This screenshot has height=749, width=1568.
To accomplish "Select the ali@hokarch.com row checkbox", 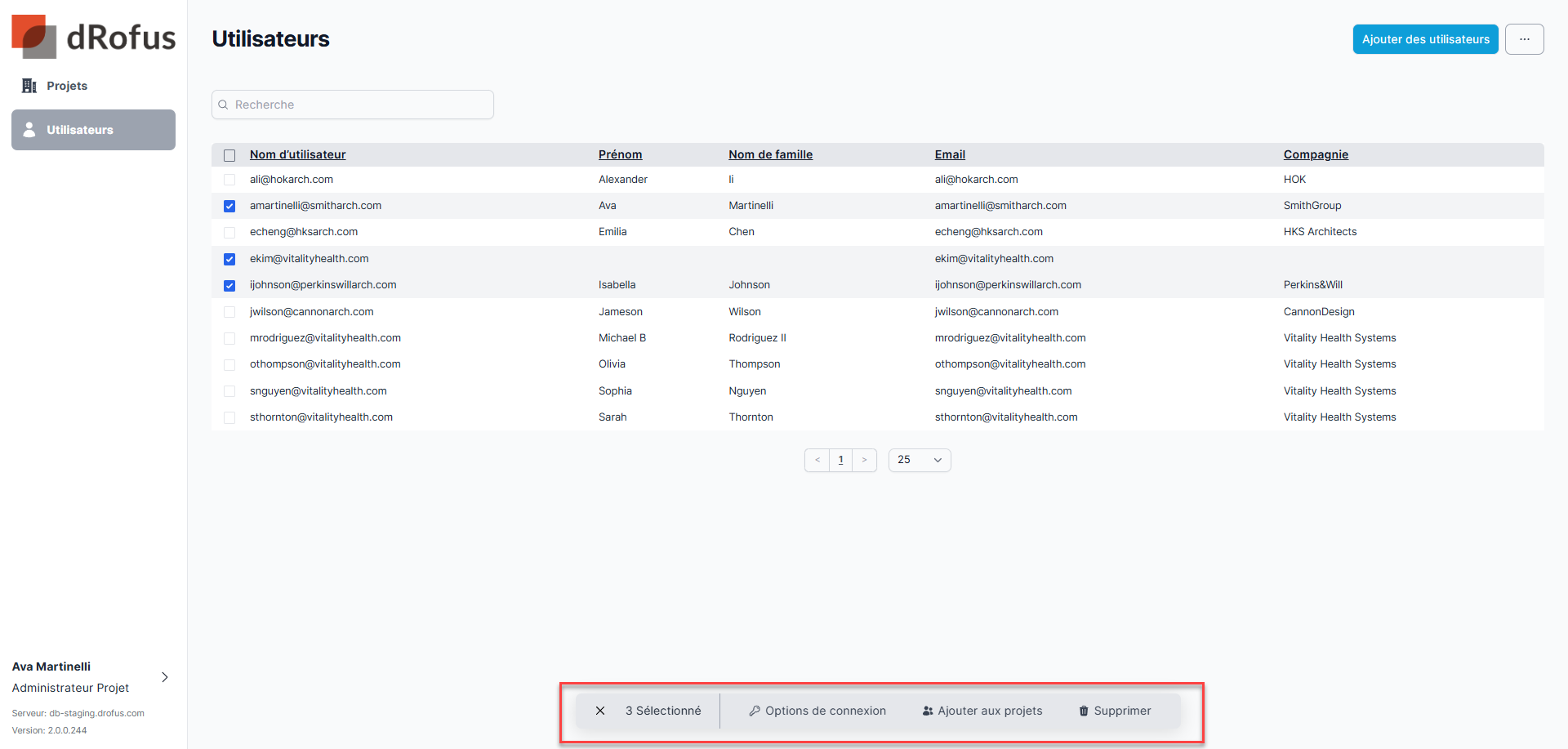I will point(229,180).
